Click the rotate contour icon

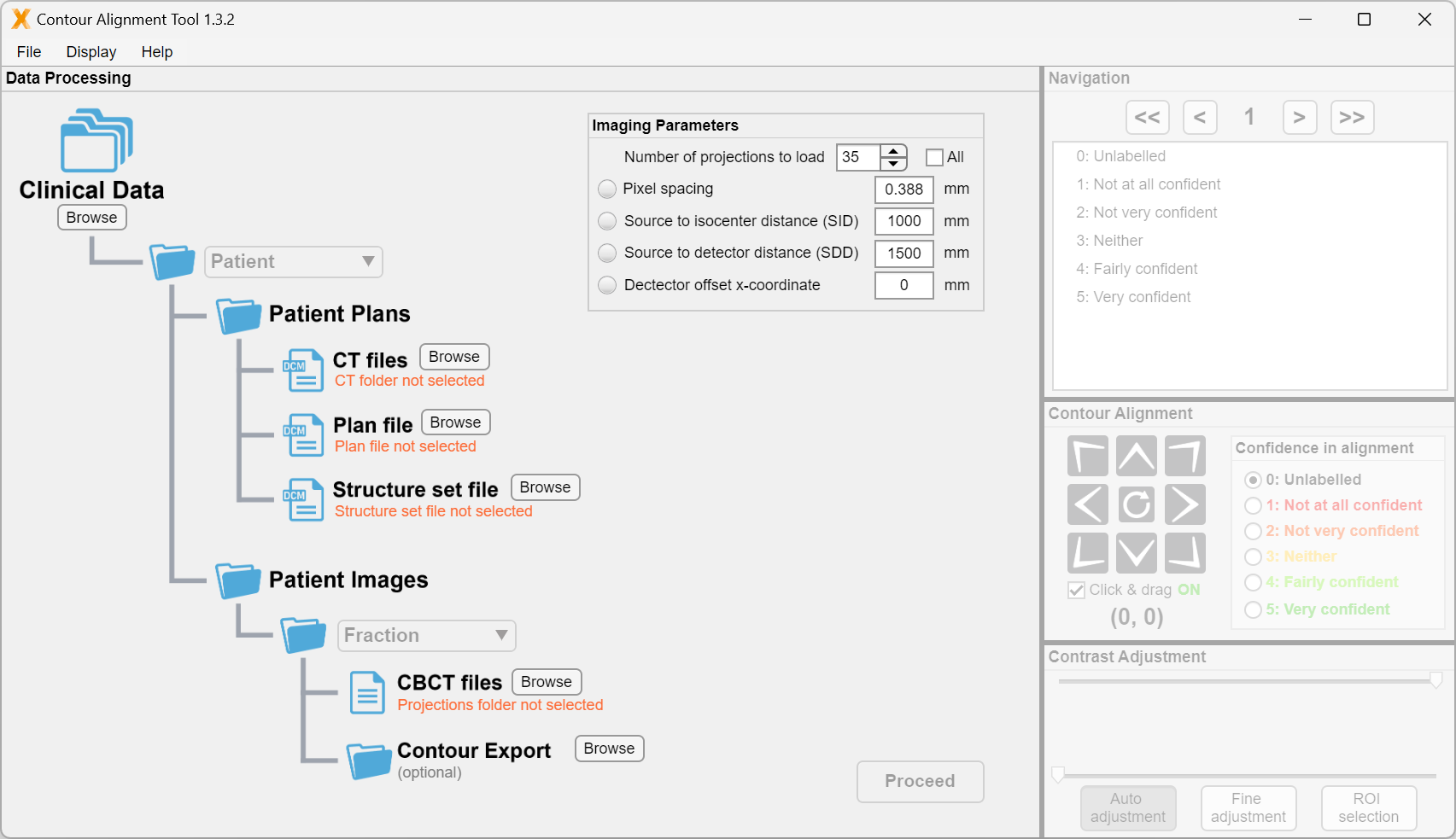pyautogui.click(x=1137, y=504)
